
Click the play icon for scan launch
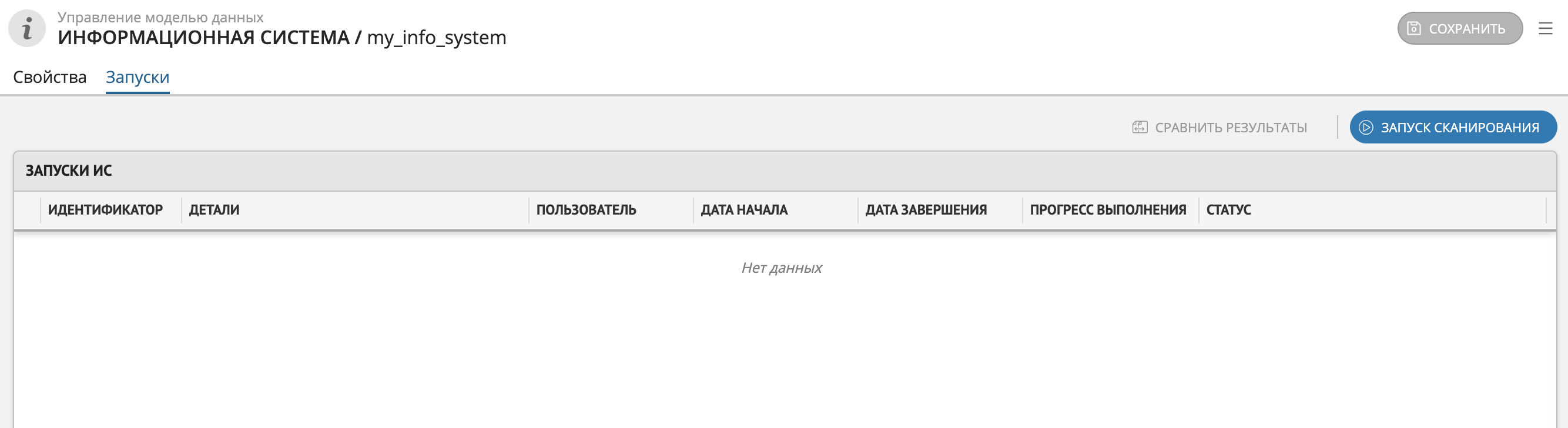tap(1365, 127)
